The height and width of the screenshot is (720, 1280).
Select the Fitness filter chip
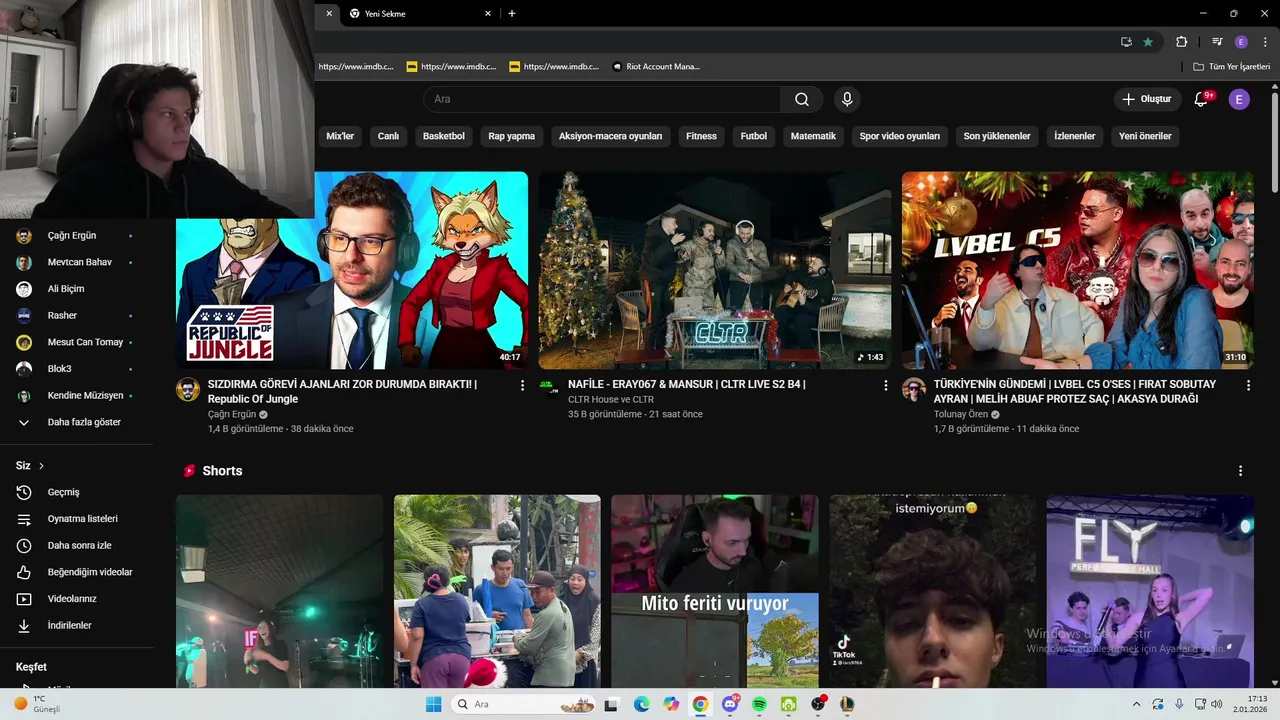(701, 136)
